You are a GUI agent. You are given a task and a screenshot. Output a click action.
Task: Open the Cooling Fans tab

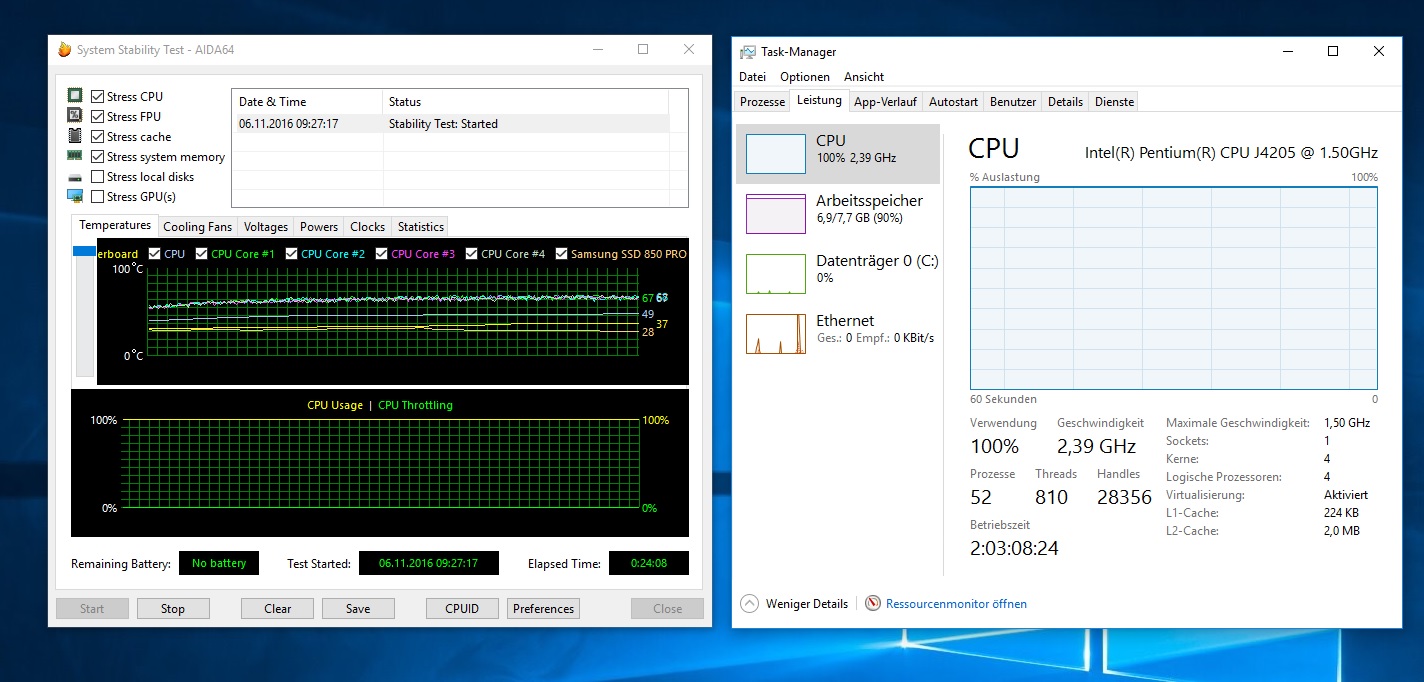[x=198, y=227]
